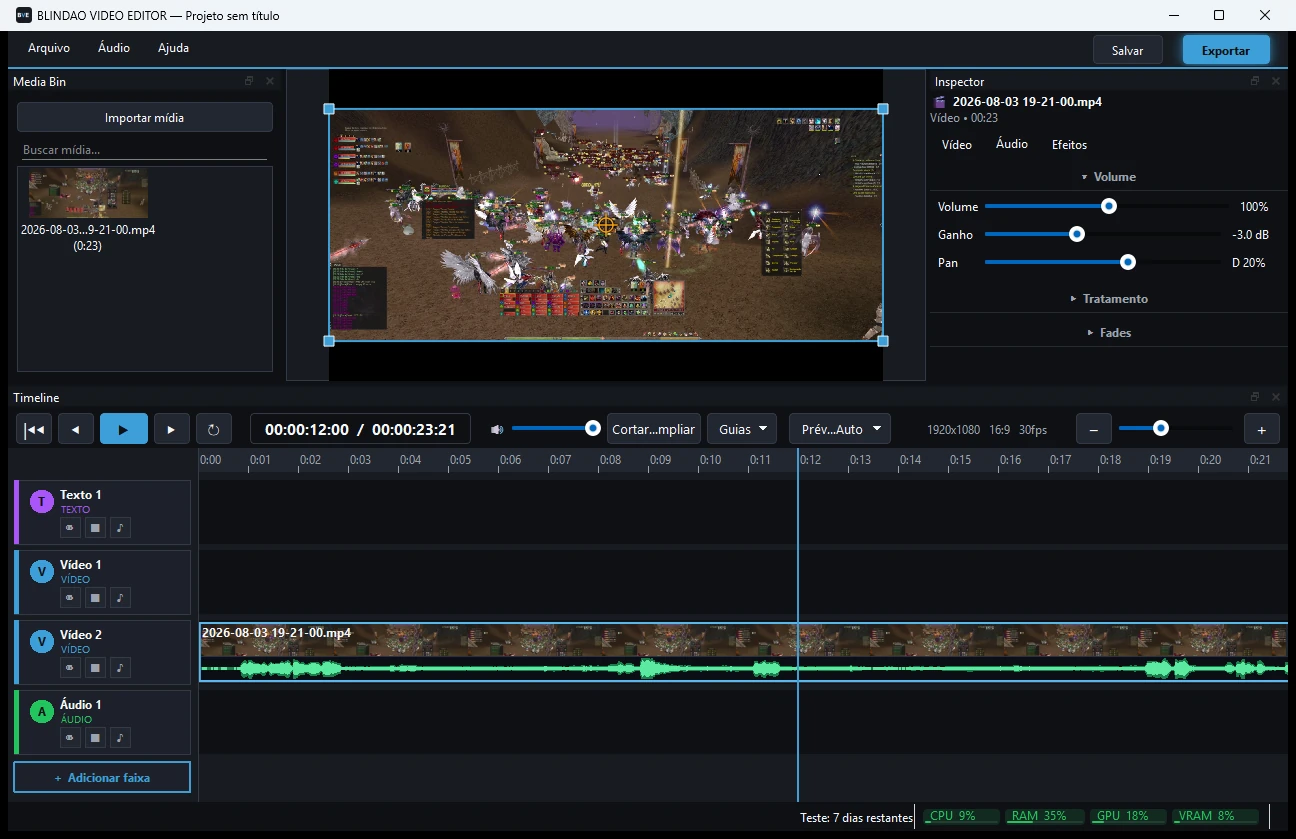
Task: Click the blue Play button
Action: coord(124,429)
